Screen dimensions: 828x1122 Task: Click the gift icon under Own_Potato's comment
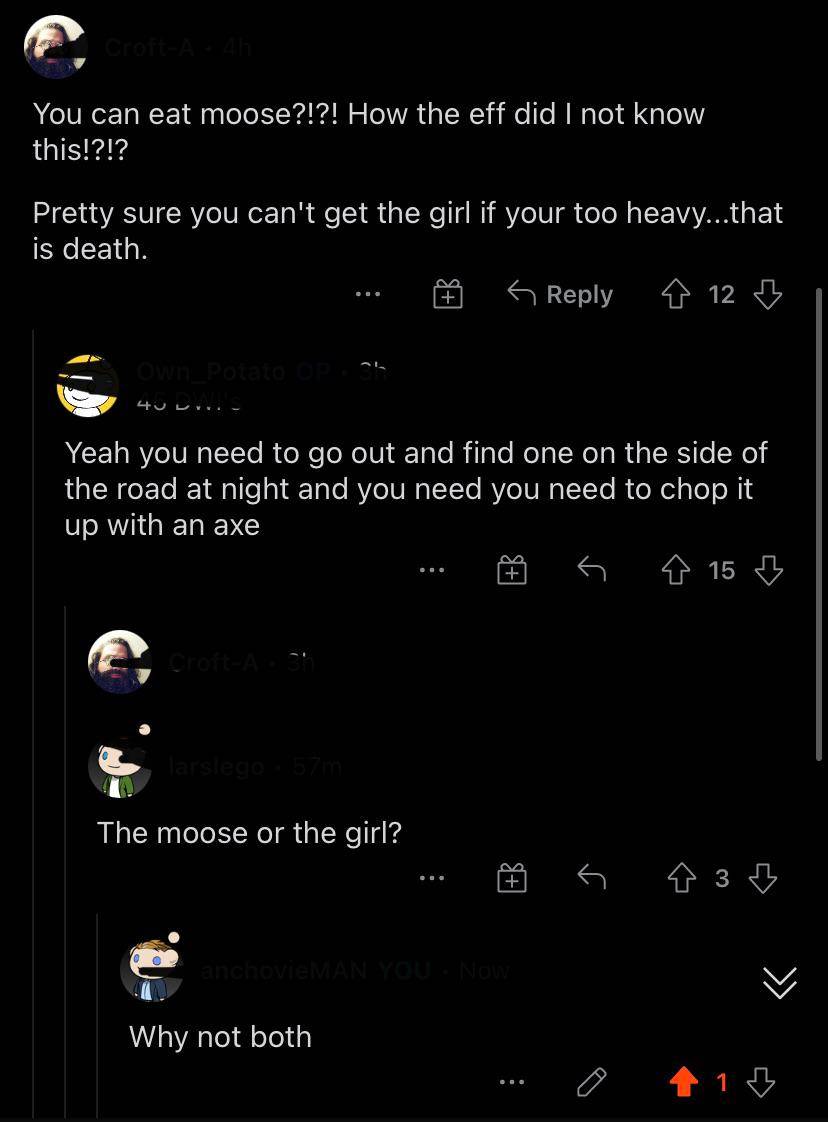coord(511,570)
